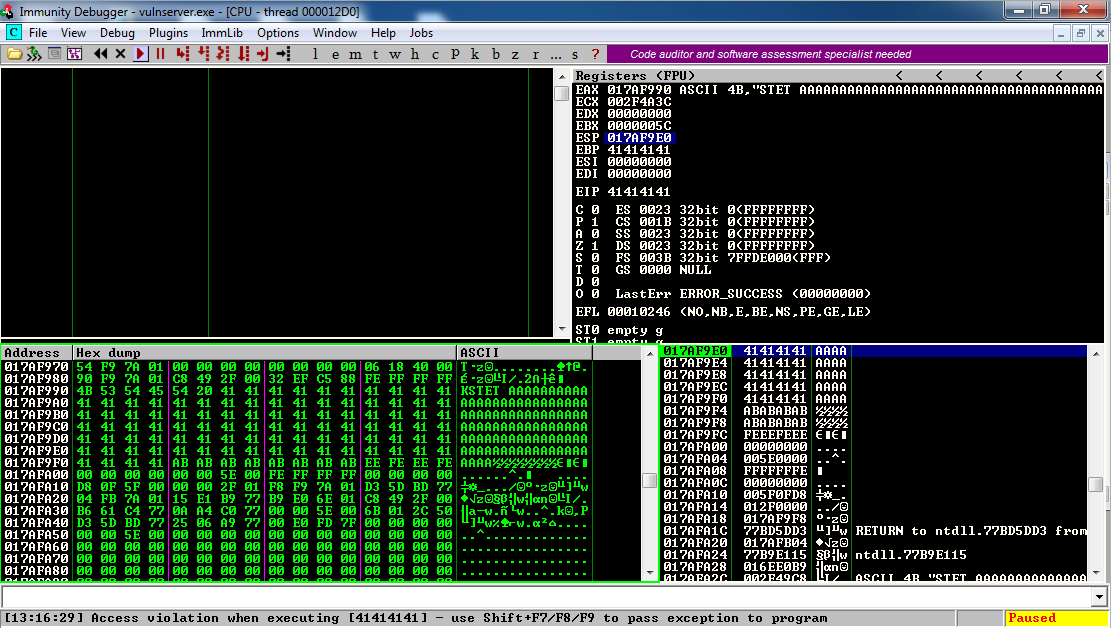Click the command input field above status bar
Screen dimensions: 1111x628
(546, 597)
